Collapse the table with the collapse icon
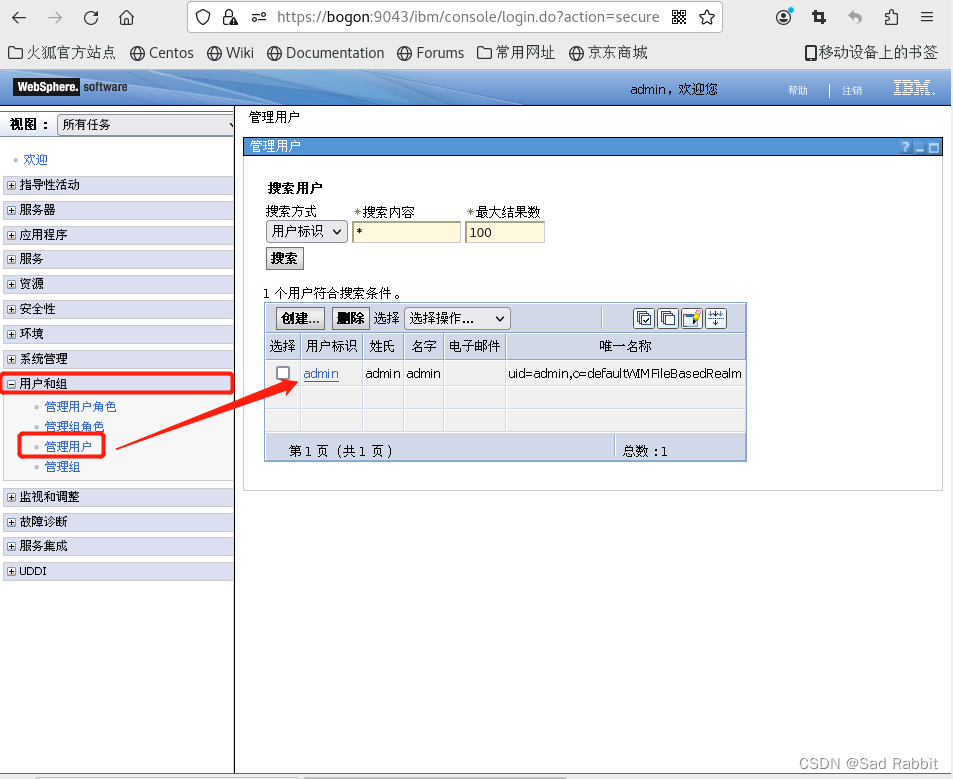The width and height of the screenshot is (953, 779). pos(716,318)
